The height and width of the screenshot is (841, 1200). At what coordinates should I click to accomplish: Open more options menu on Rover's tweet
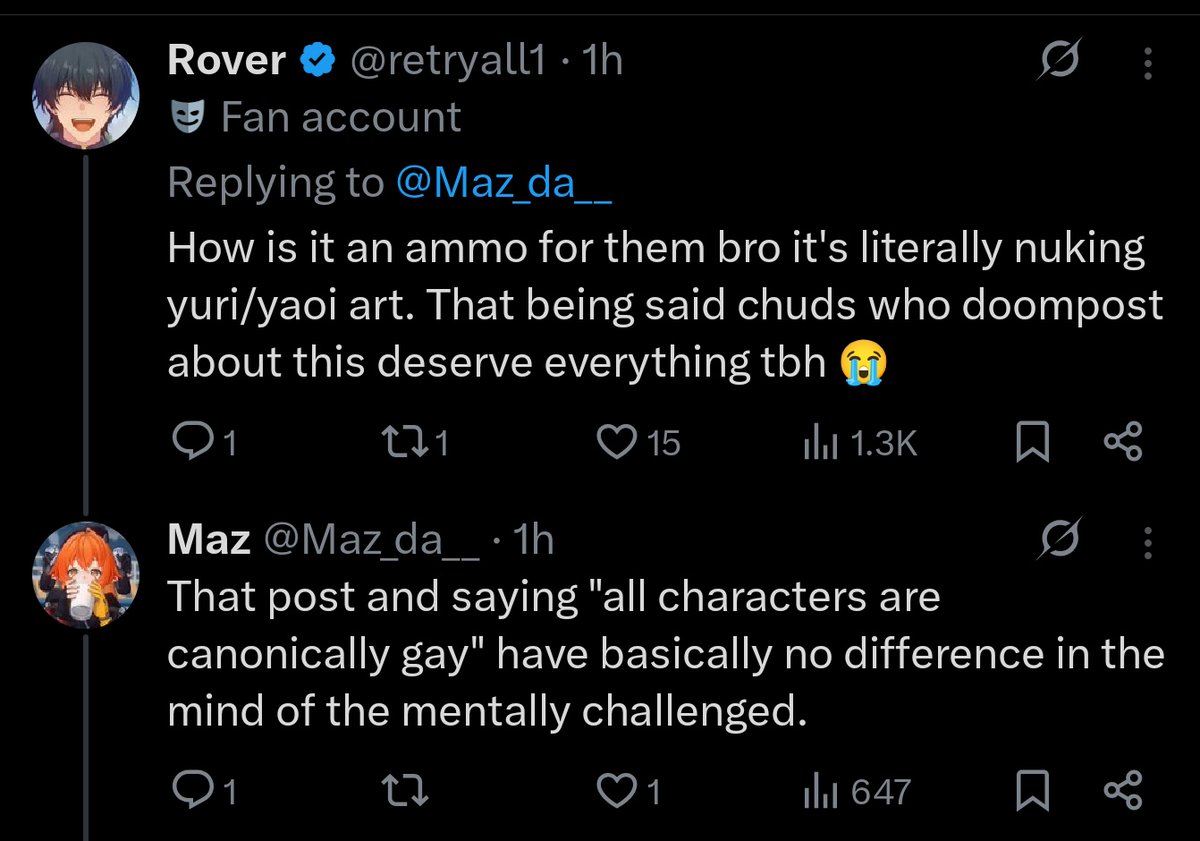1146,64
